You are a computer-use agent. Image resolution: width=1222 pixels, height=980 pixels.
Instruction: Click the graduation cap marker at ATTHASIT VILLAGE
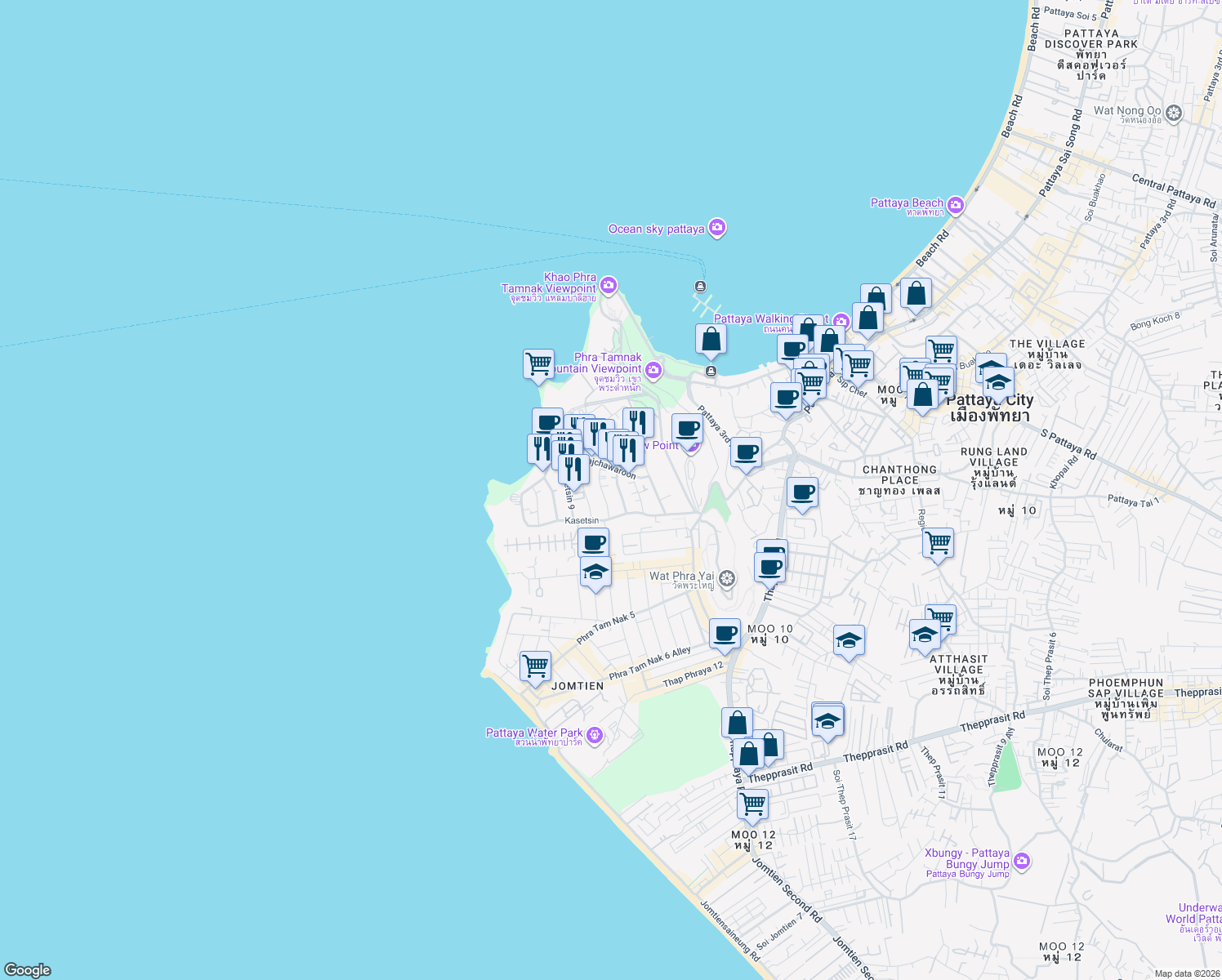pyautogui.click(x=925, y=635)
